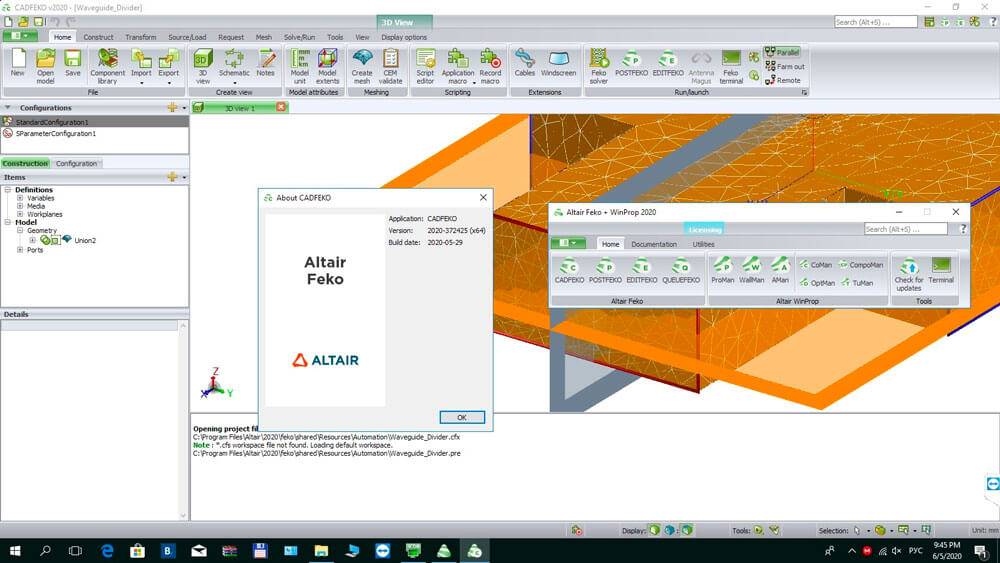Toggle the Parallel run option
1000x563 pixels.
[782, 52]
